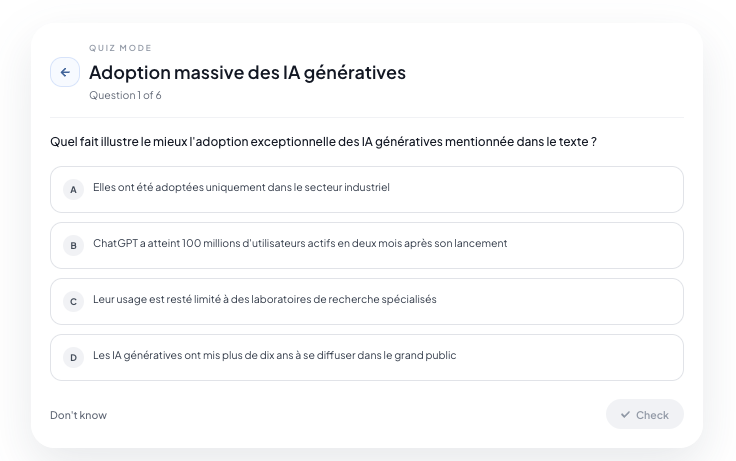Click the question sentence starting with Quel fait

point(323,141)
